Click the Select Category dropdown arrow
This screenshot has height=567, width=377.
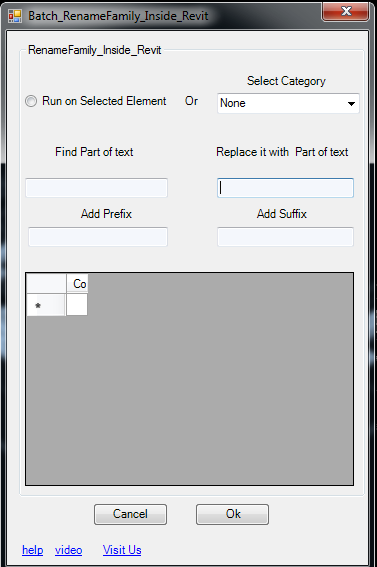(x=351, y=104)
